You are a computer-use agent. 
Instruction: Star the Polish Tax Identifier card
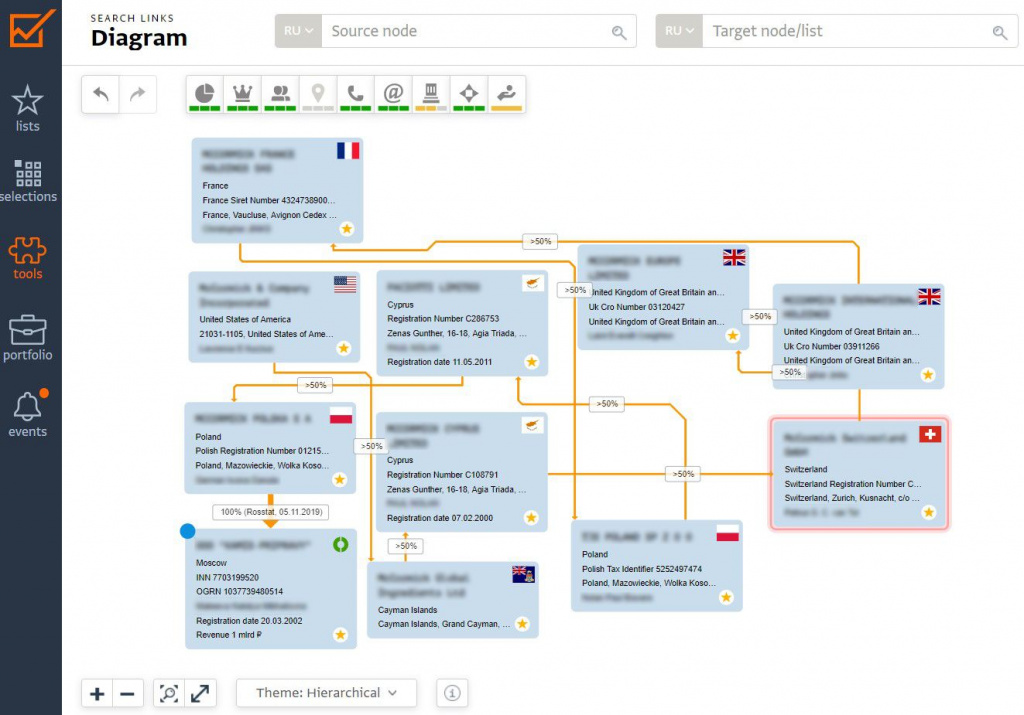[x=726, y=597]
